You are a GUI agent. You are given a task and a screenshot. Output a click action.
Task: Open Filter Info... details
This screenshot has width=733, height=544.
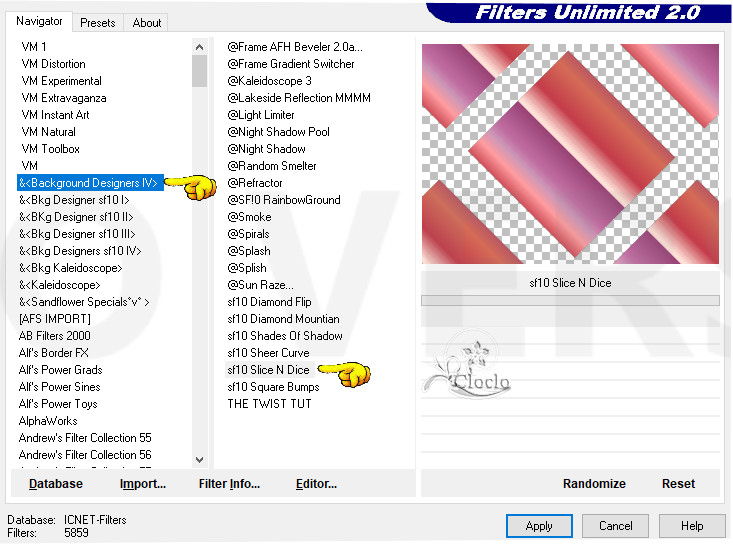(229, 484)
